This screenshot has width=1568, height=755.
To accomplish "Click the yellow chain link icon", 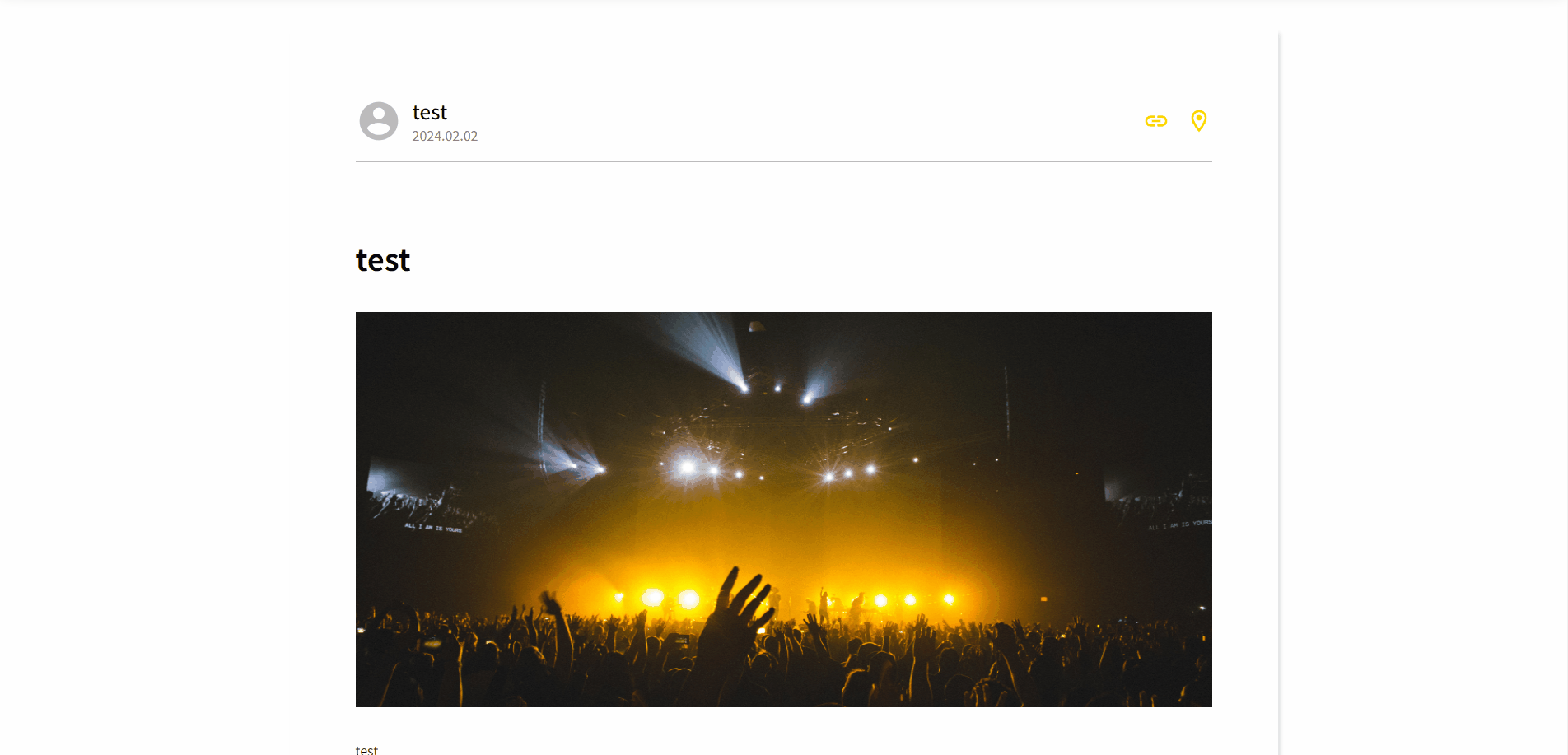I will (1156, 121).
